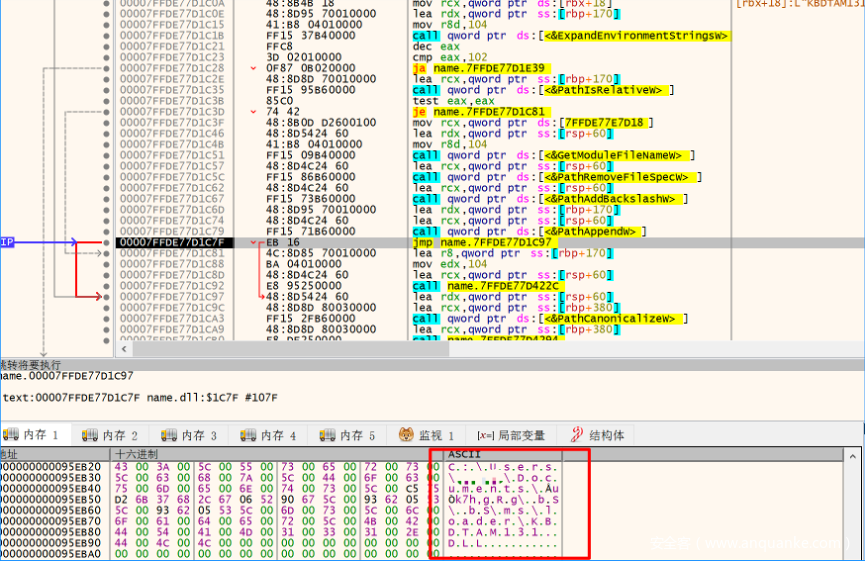Click the jump marker beside bytes EB 16
The width and height of the screenshot is (866, 562).
pyautogui.click(x=254, y=242)
